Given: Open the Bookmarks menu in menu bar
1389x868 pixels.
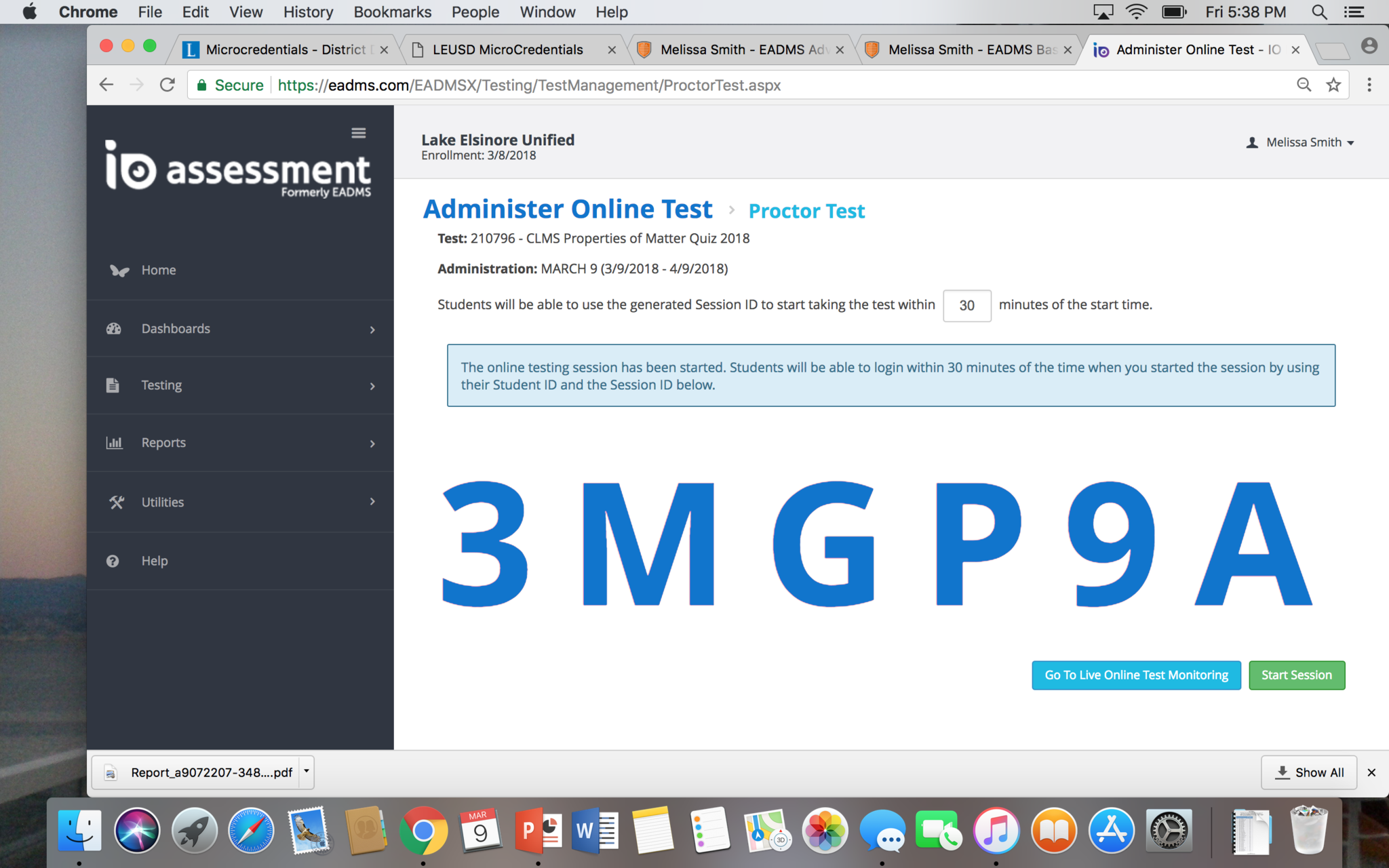Looking at the screenshot, I should pos(392,12).
